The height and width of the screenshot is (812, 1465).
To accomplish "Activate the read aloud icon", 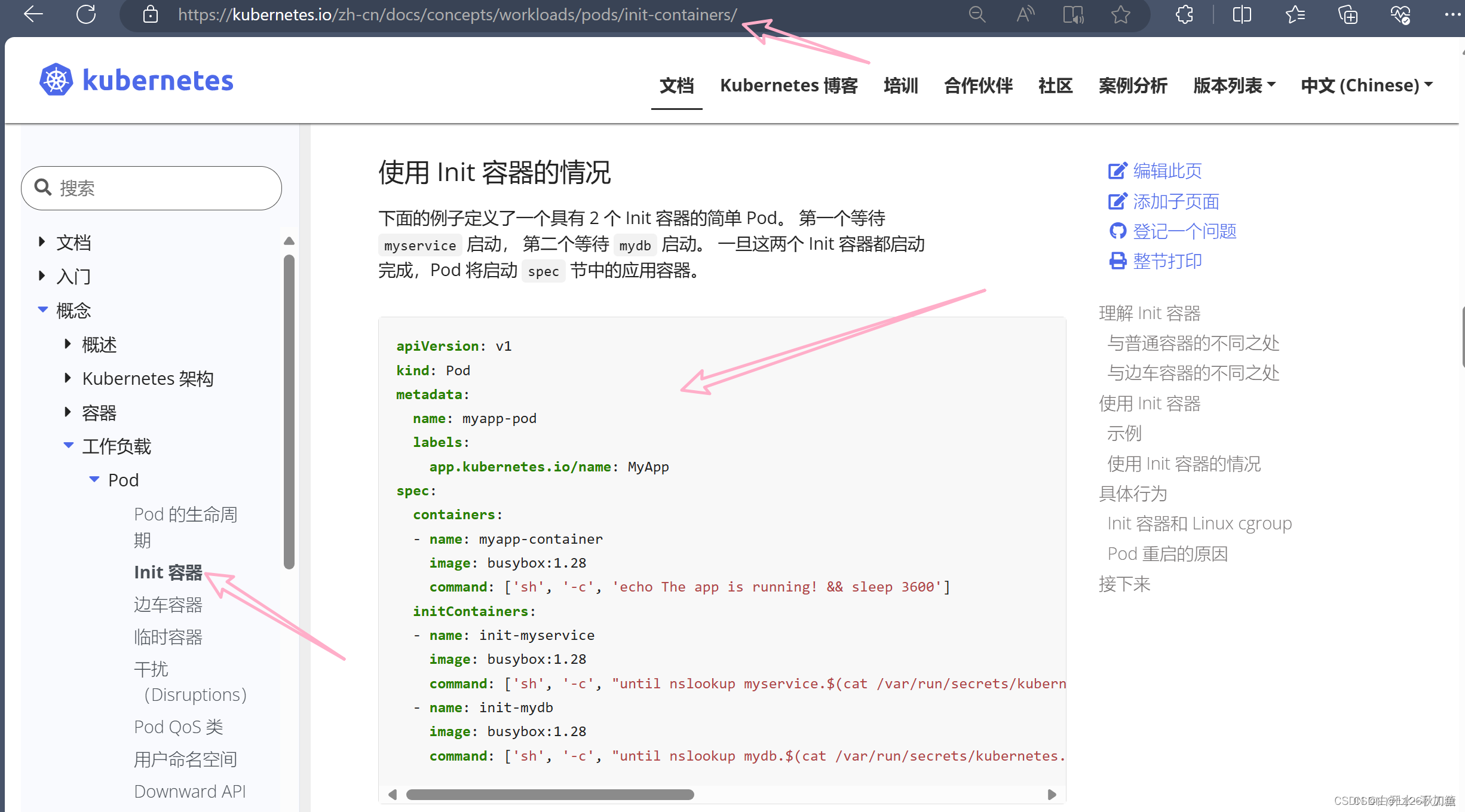I will (1025, 14).
